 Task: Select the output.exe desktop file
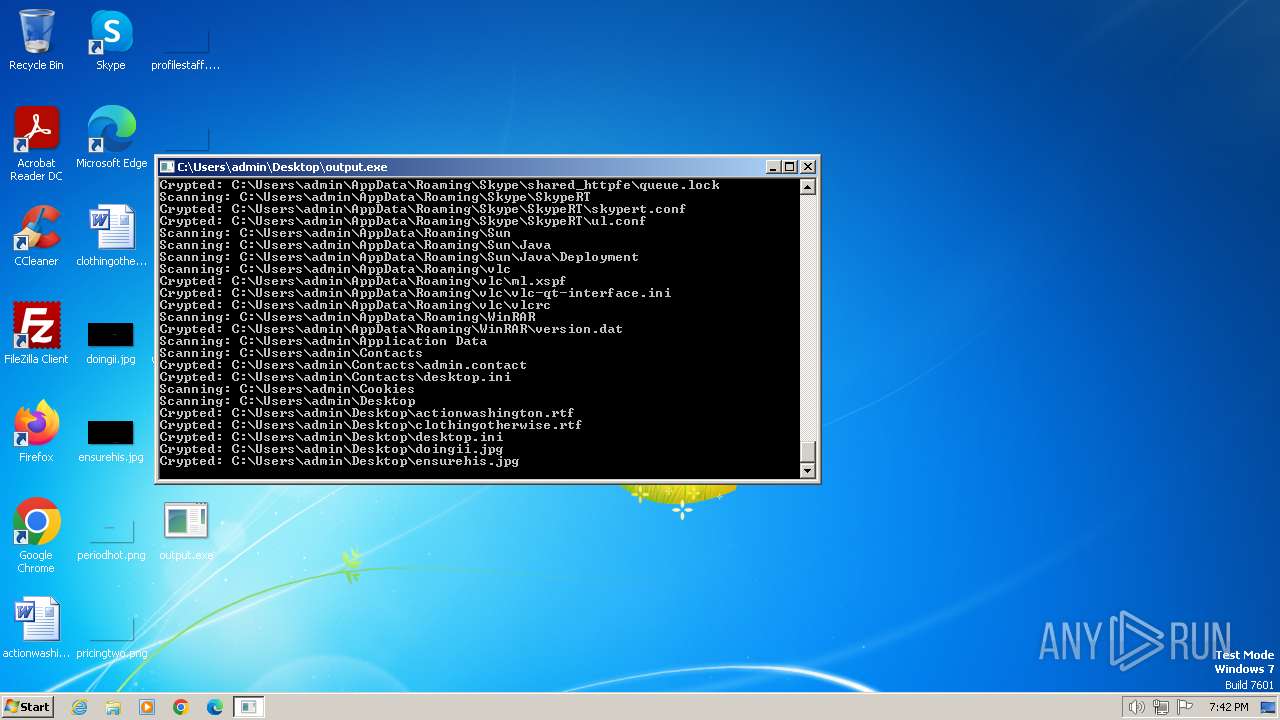pyautogui.click(x=186, y=530)
